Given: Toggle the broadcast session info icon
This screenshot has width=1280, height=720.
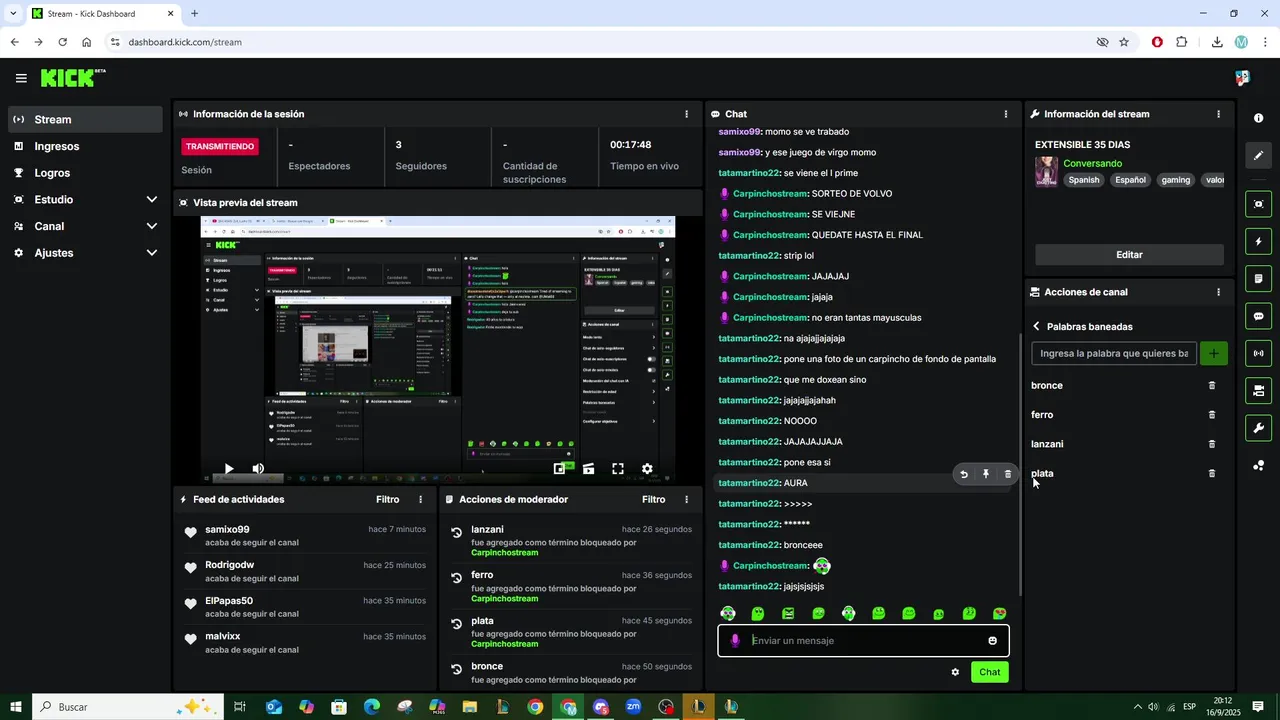Looking at the screenshot, I should pyautogui.click(x=1258, y=353).
